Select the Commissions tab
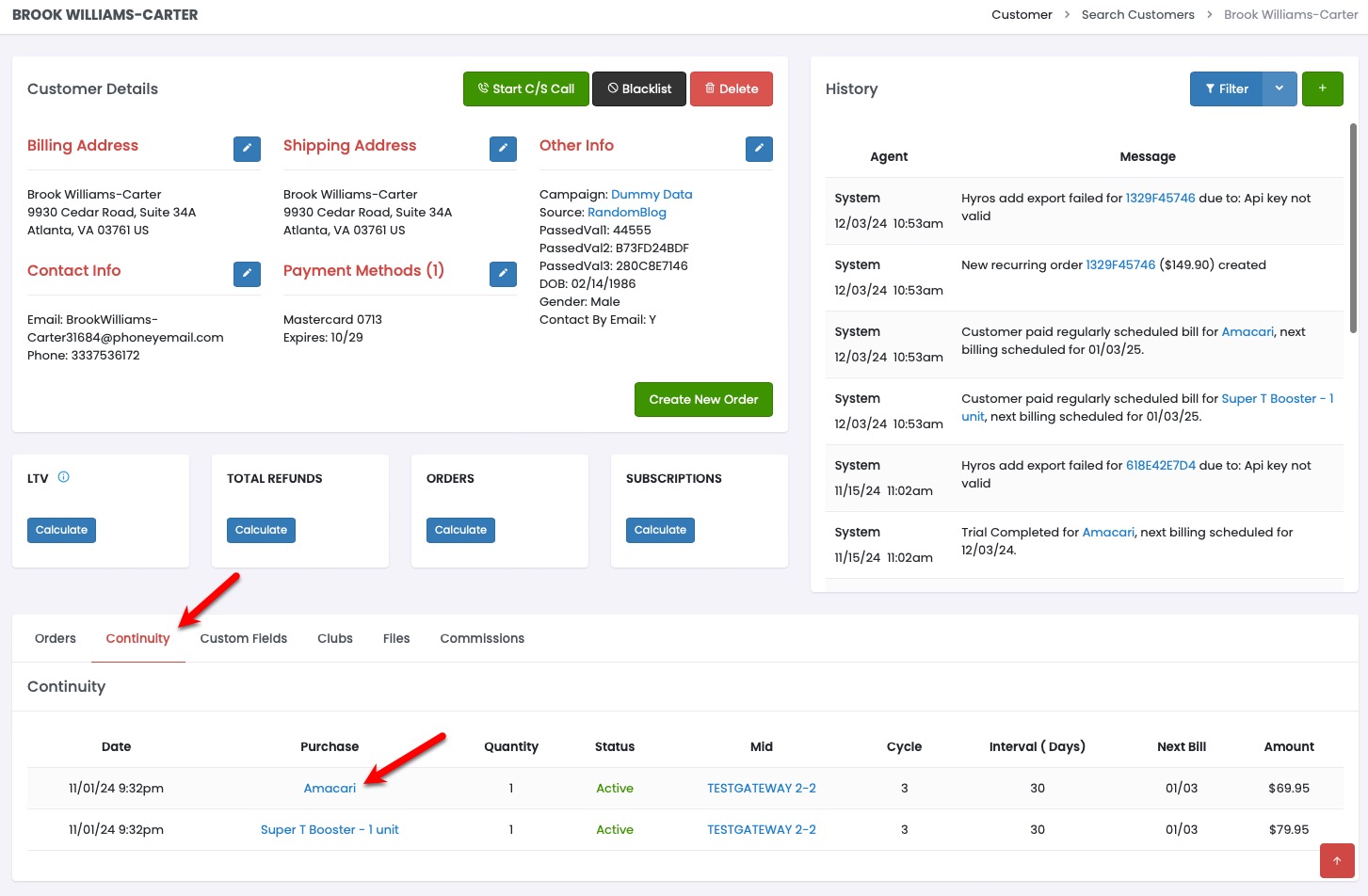Image resolution: width=1368 pixels, height=896 pixels. pos(482,638)
